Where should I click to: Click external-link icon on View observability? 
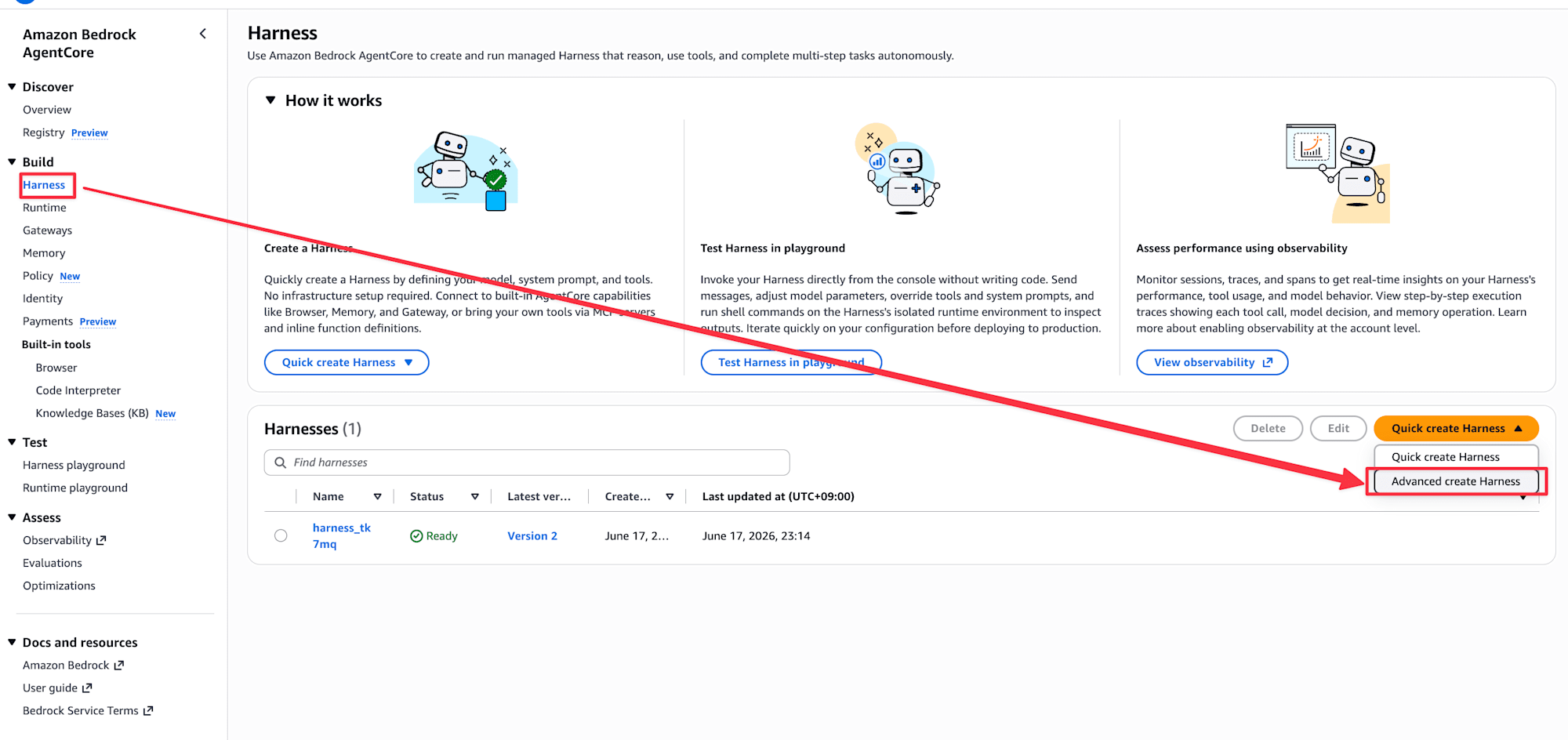tap(1268, 362)
